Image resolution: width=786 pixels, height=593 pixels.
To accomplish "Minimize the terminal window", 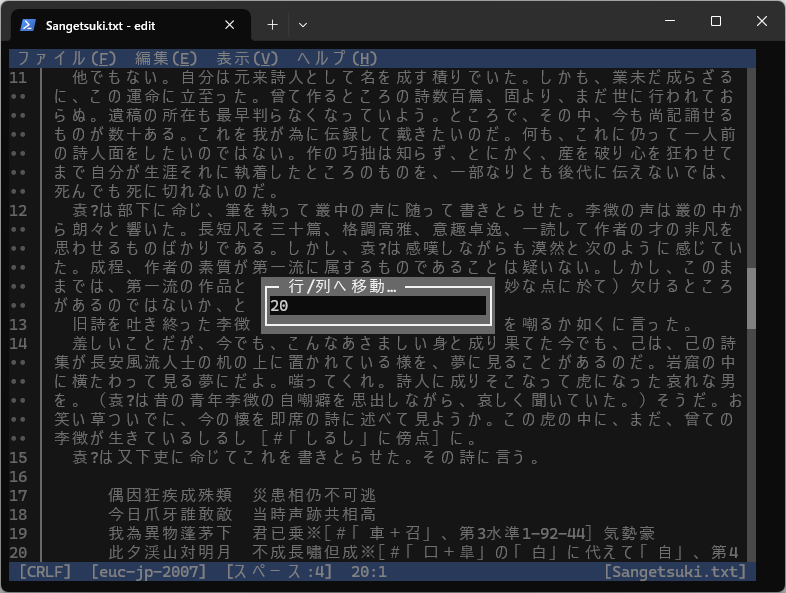I will point(670,21).
